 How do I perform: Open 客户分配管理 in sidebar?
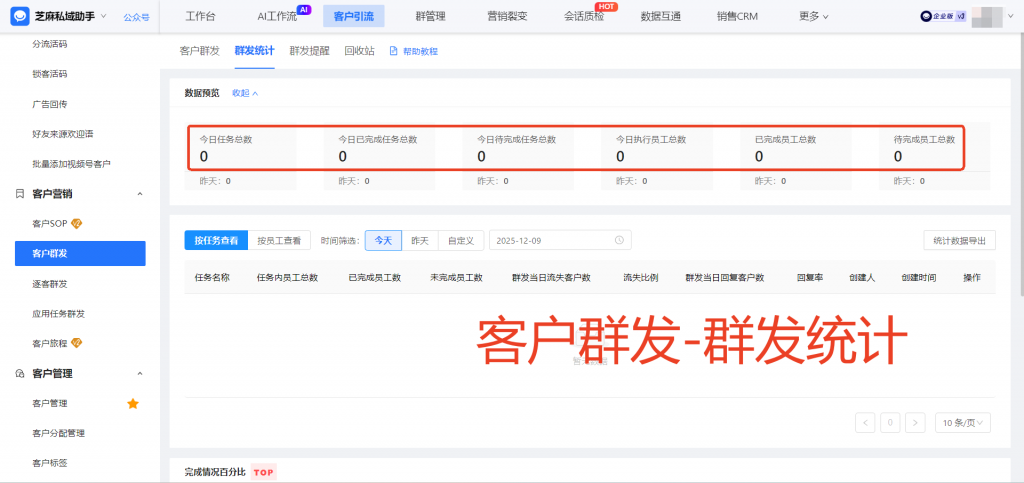58,433
